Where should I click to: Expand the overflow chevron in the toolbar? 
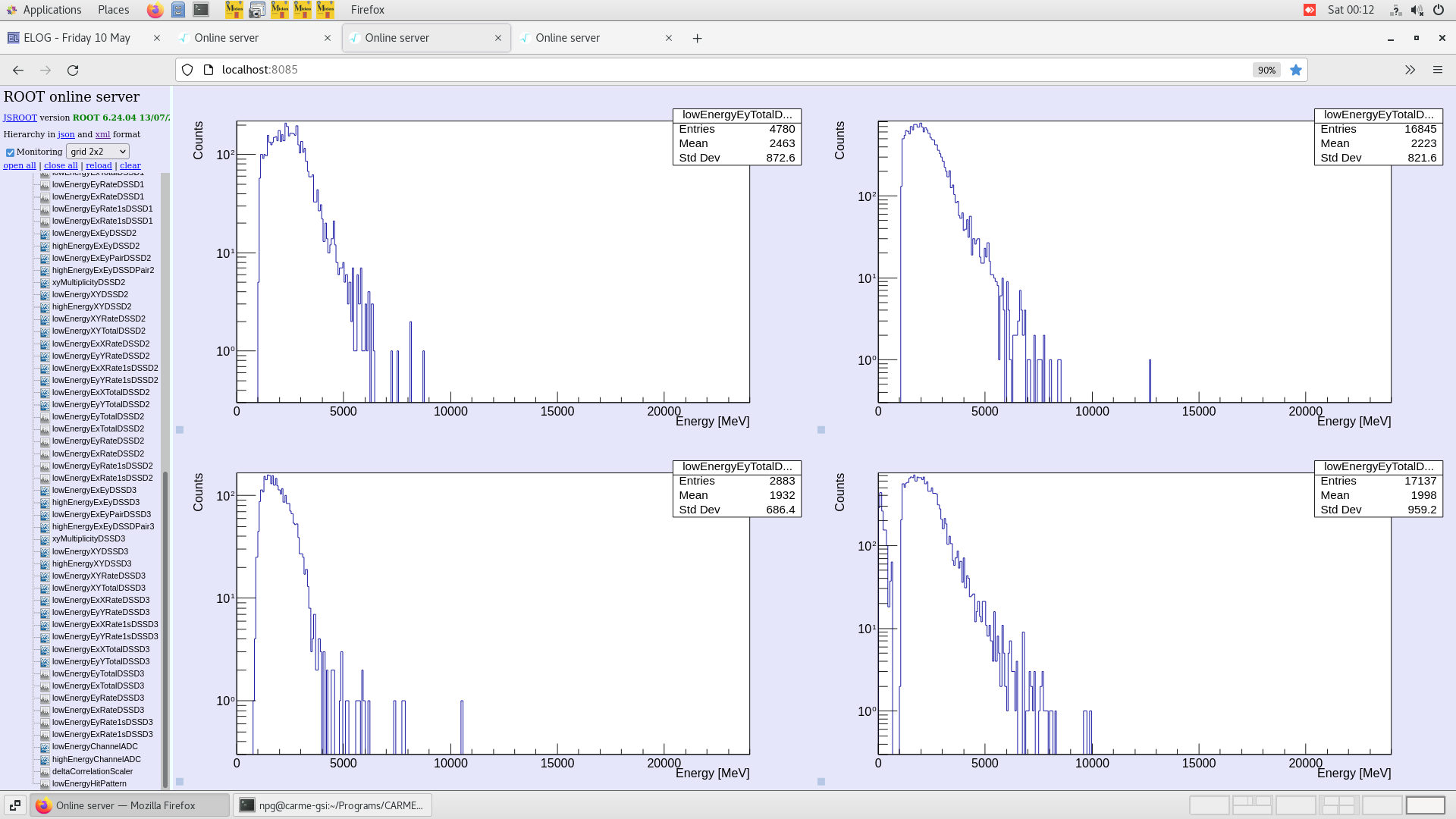tap(1410, 70)
